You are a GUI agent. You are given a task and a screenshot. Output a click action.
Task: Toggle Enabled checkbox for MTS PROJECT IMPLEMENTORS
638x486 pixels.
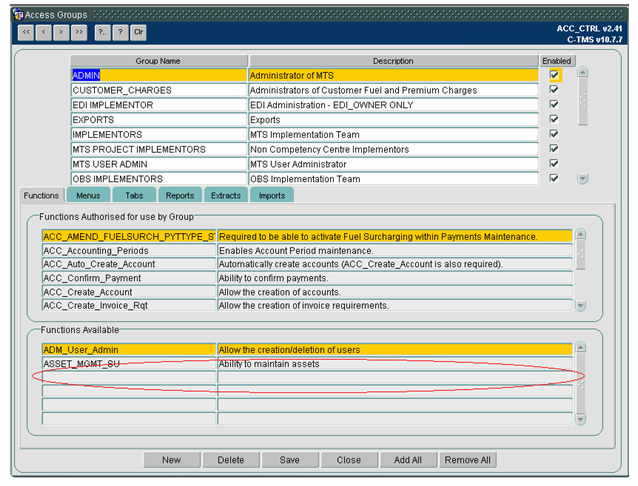click(x=554, y=149)
